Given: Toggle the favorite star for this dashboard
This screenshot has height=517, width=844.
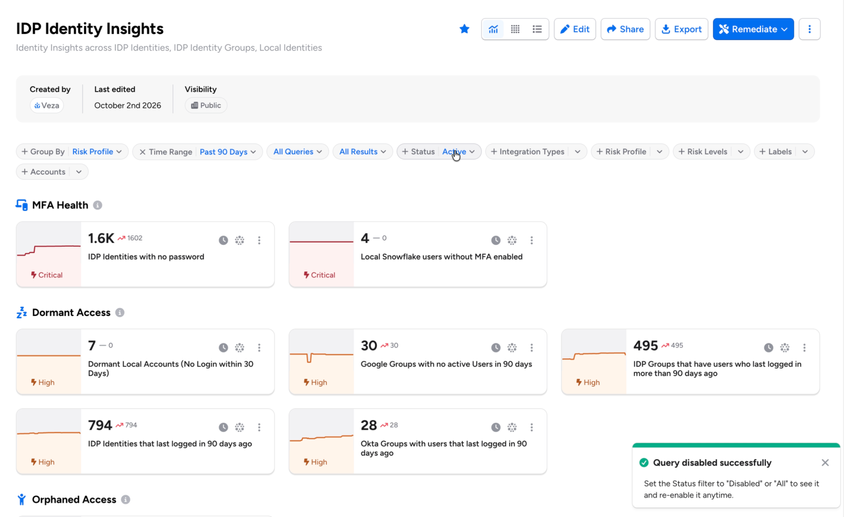Looking at the screenshot, I should (x=464, y=29).
